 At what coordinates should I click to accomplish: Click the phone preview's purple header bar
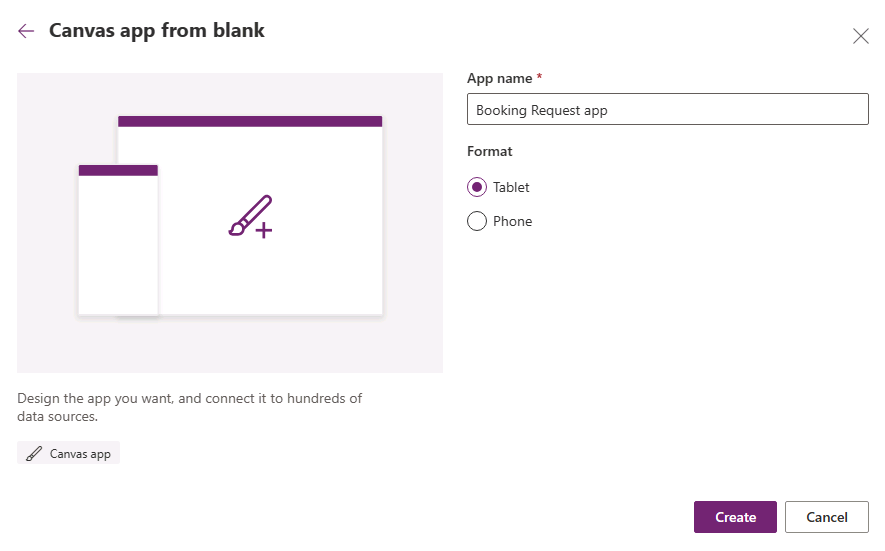(118, 170)
